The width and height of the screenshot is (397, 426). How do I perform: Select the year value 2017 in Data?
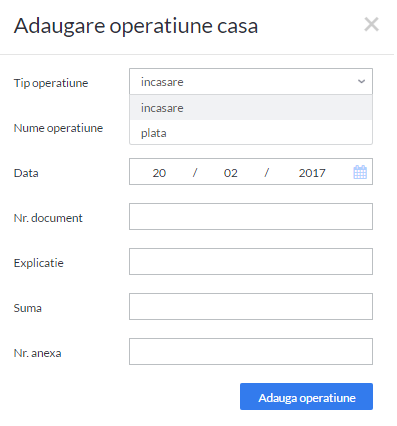pos(312,173)
